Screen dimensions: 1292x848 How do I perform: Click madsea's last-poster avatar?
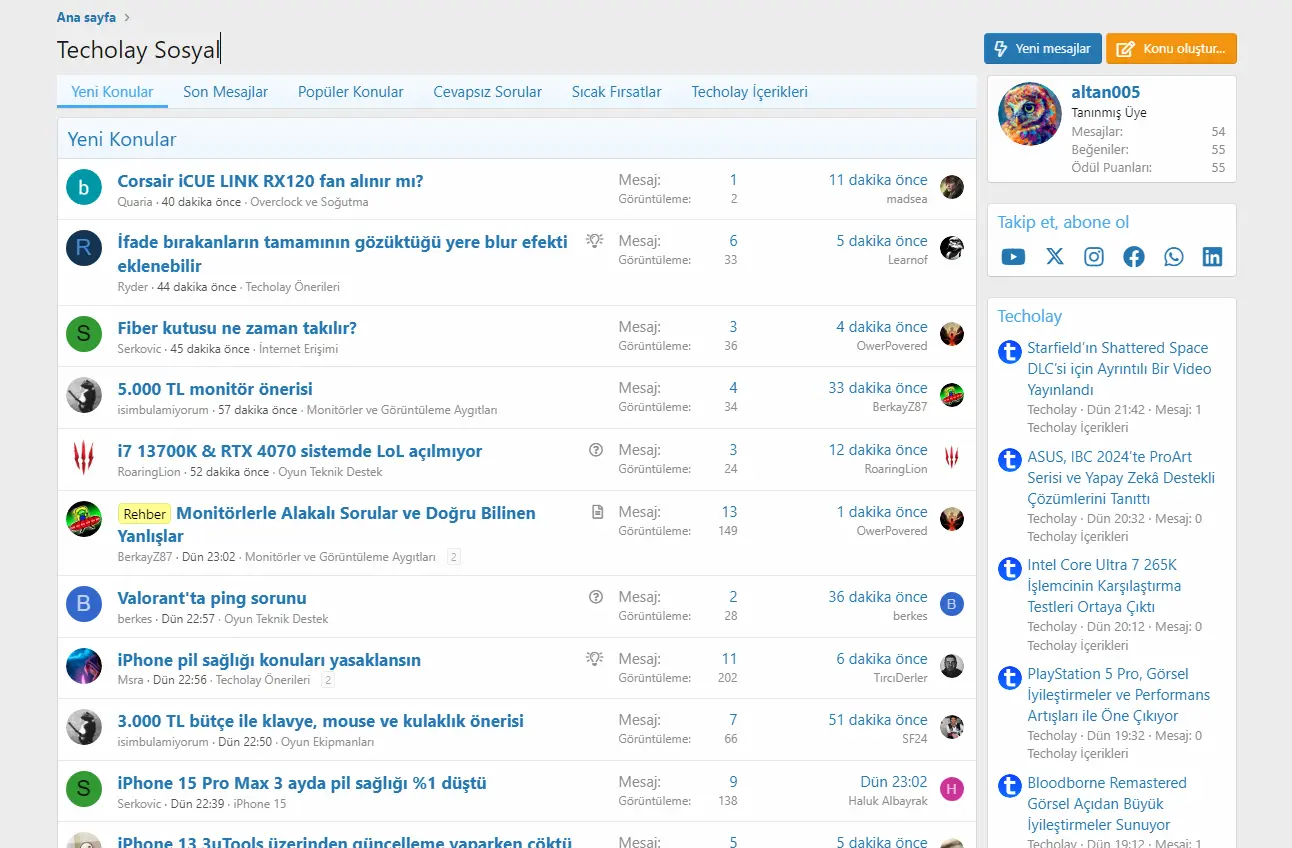point(952,187)
